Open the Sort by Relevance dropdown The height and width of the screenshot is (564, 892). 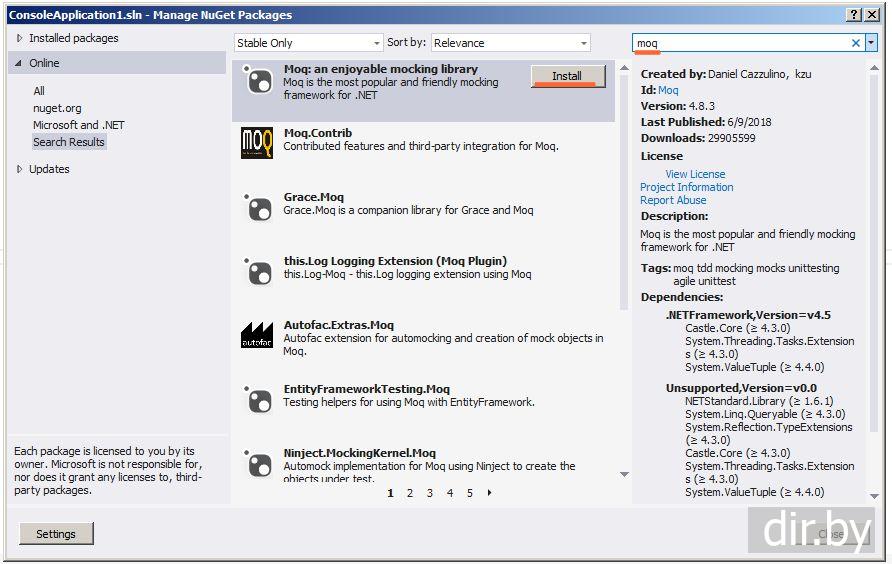coord(511,43)
